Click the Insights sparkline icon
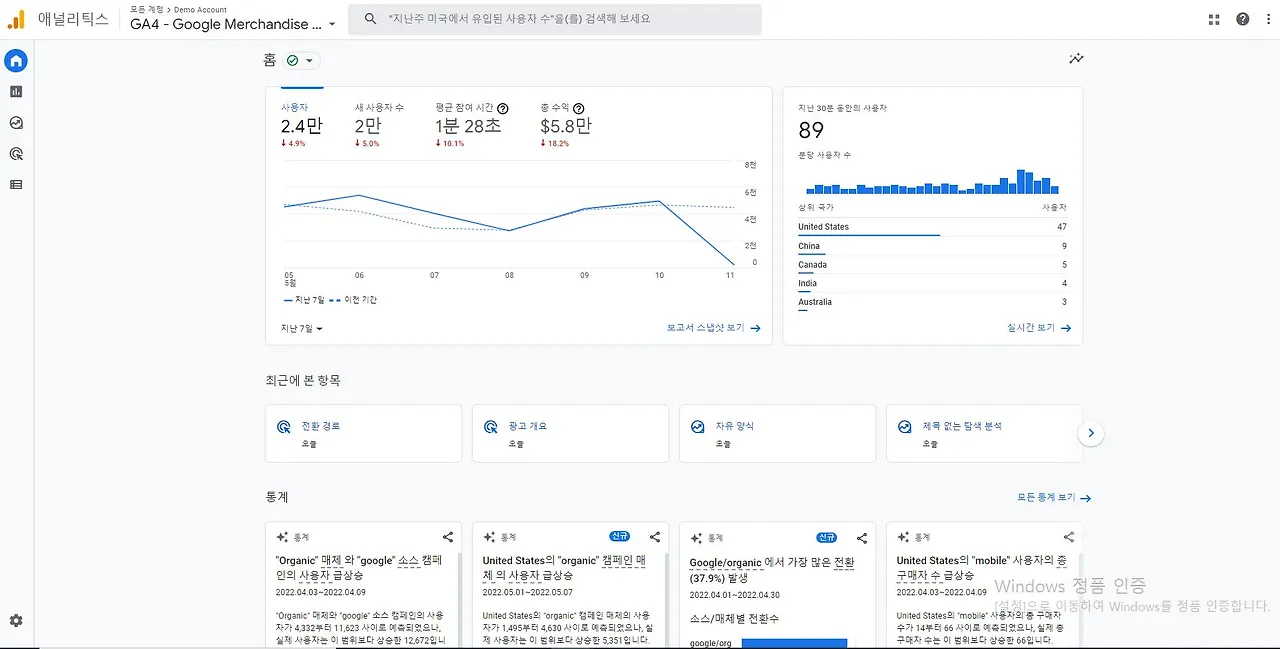Viewport: 1280px width, 649px height. [x=1076, y=59]
